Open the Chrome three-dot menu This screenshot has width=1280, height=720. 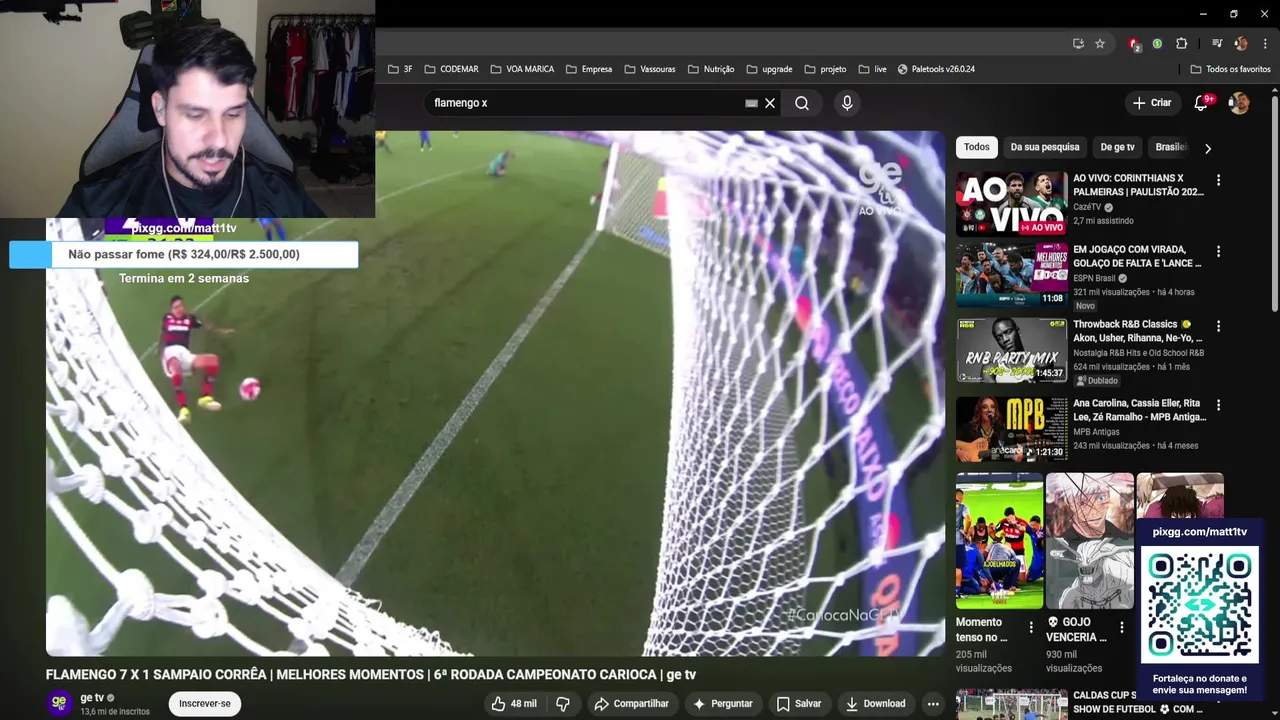1265,44
